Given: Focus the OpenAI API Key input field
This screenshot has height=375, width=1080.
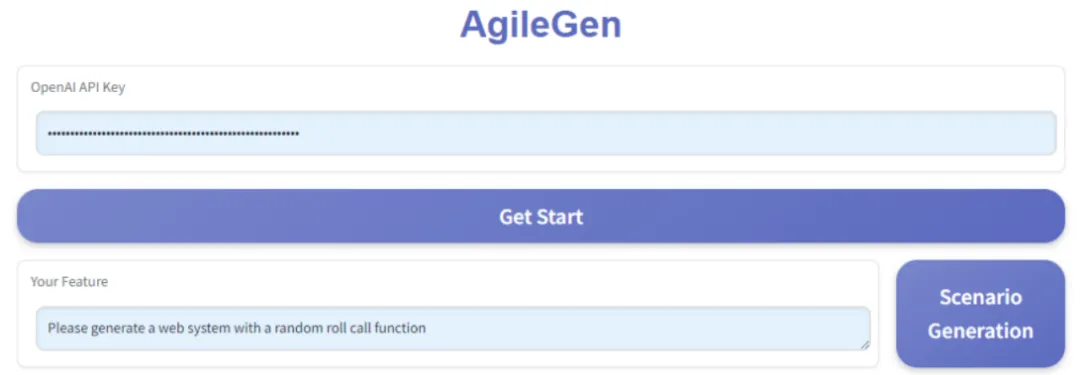Looking at the screenshot, I should point(546,133).
